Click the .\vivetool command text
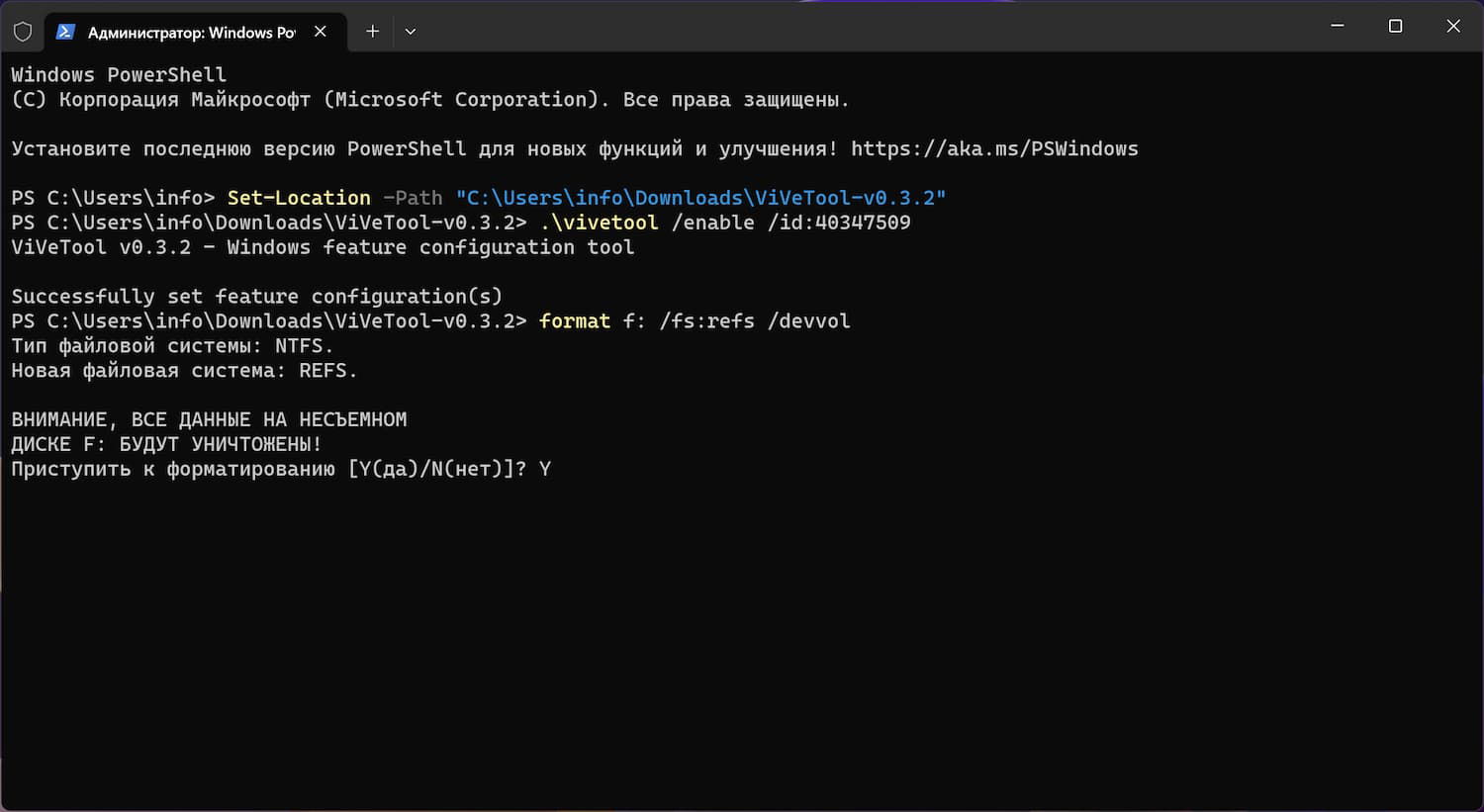This screenshot has height=812, width=1484. pyautogui.click(x=599, y=223)
